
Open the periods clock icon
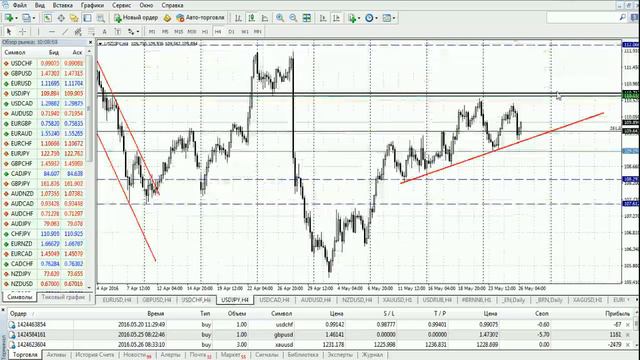point(369,18)
